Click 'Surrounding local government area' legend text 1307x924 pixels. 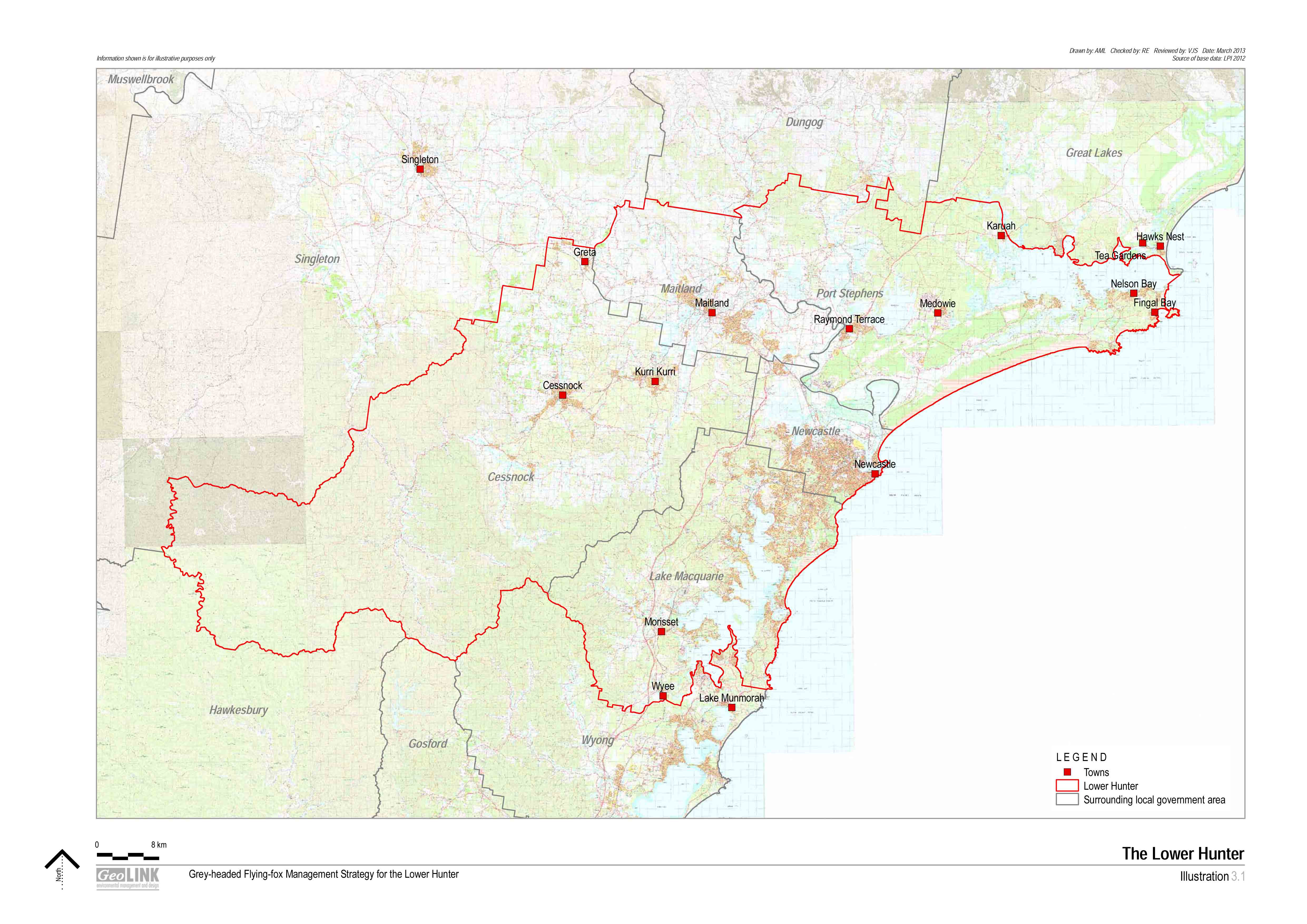(1154, 800)
